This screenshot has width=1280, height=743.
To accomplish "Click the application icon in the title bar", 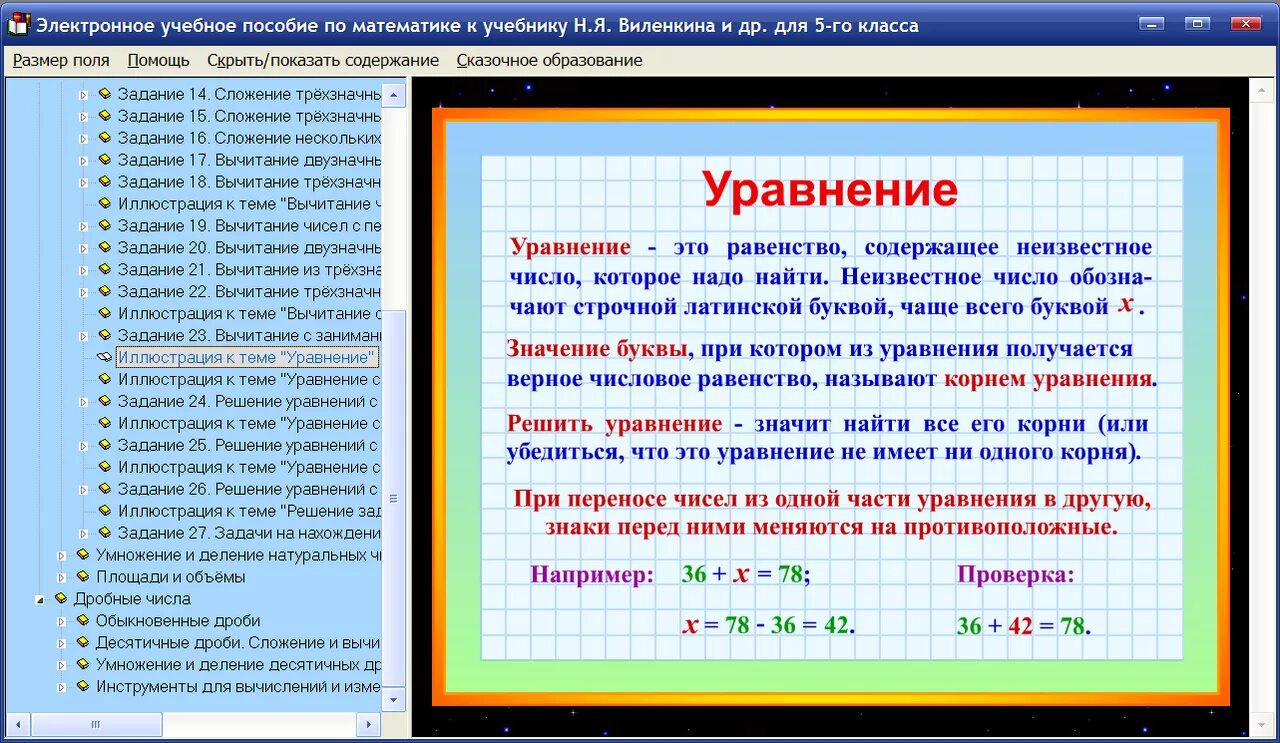I will pyautogui.click(x=18, y=24).
